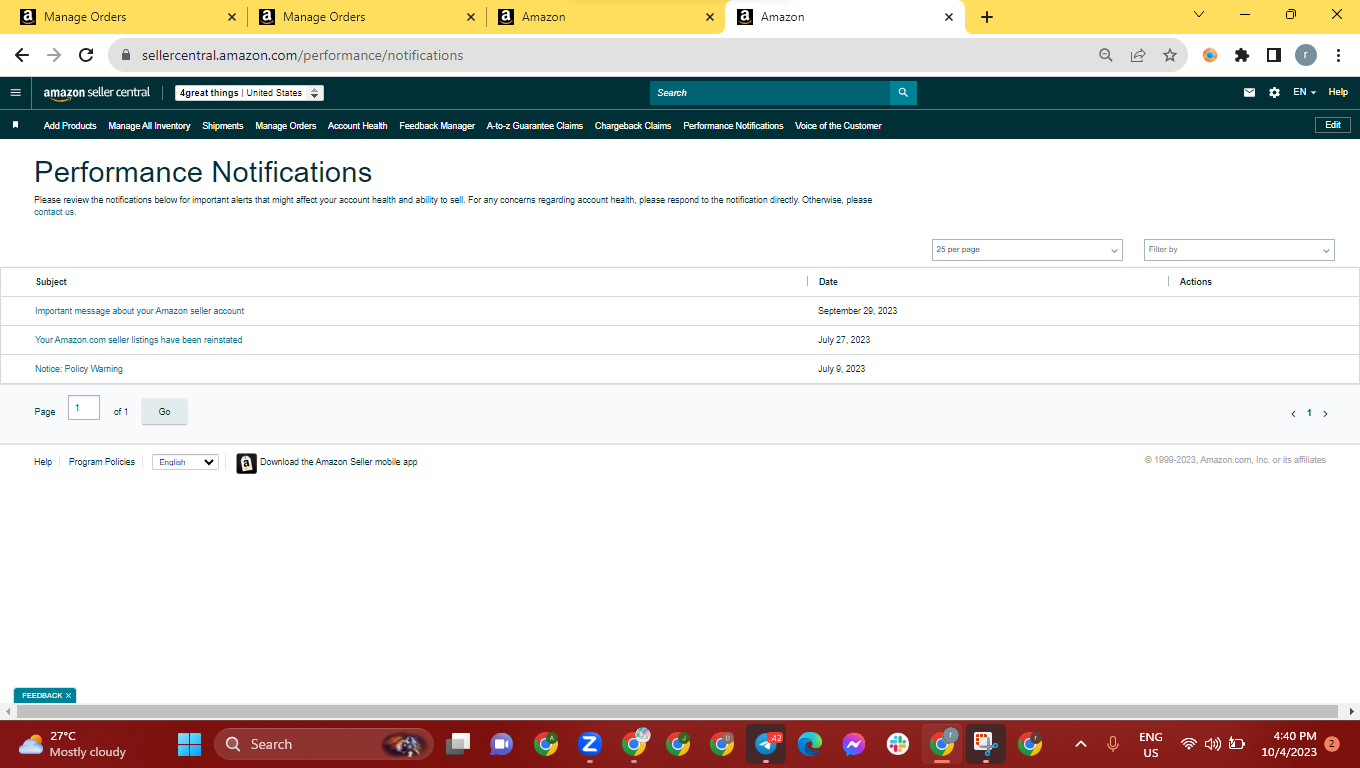Open the Chrome three-dot menu
Image resolution: width=1360 pixels, height=768 pixels.
[x=1338, y=56]
